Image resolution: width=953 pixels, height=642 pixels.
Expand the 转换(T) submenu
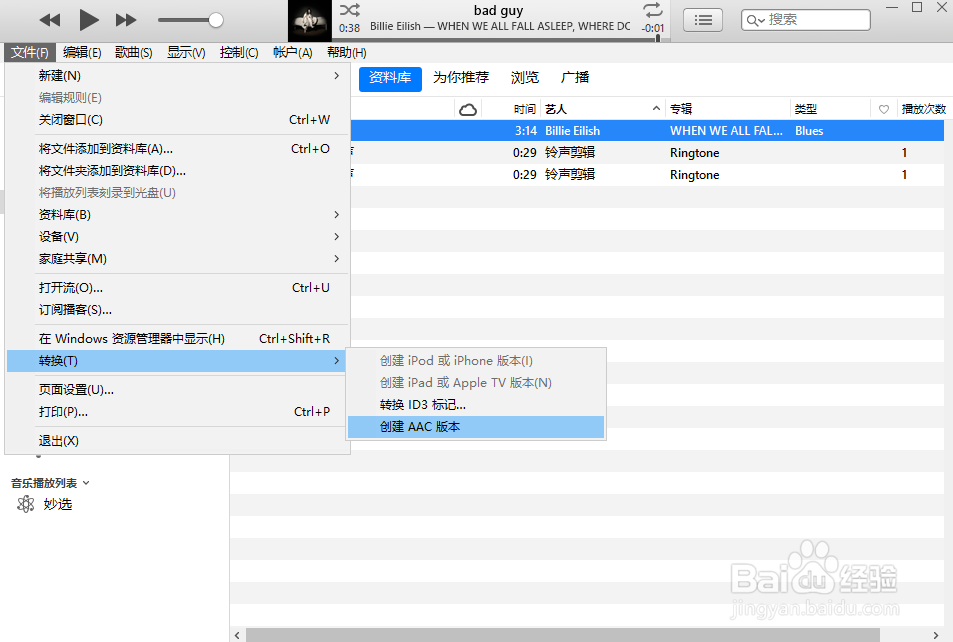[177, 361]
